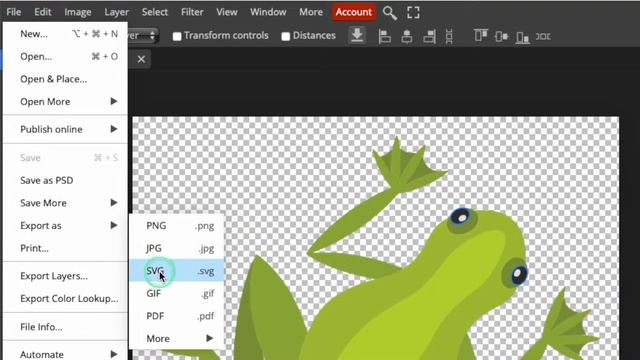Open the Layer menu
The height and width of the screenshot is (360, 640).
click(116, 12)
